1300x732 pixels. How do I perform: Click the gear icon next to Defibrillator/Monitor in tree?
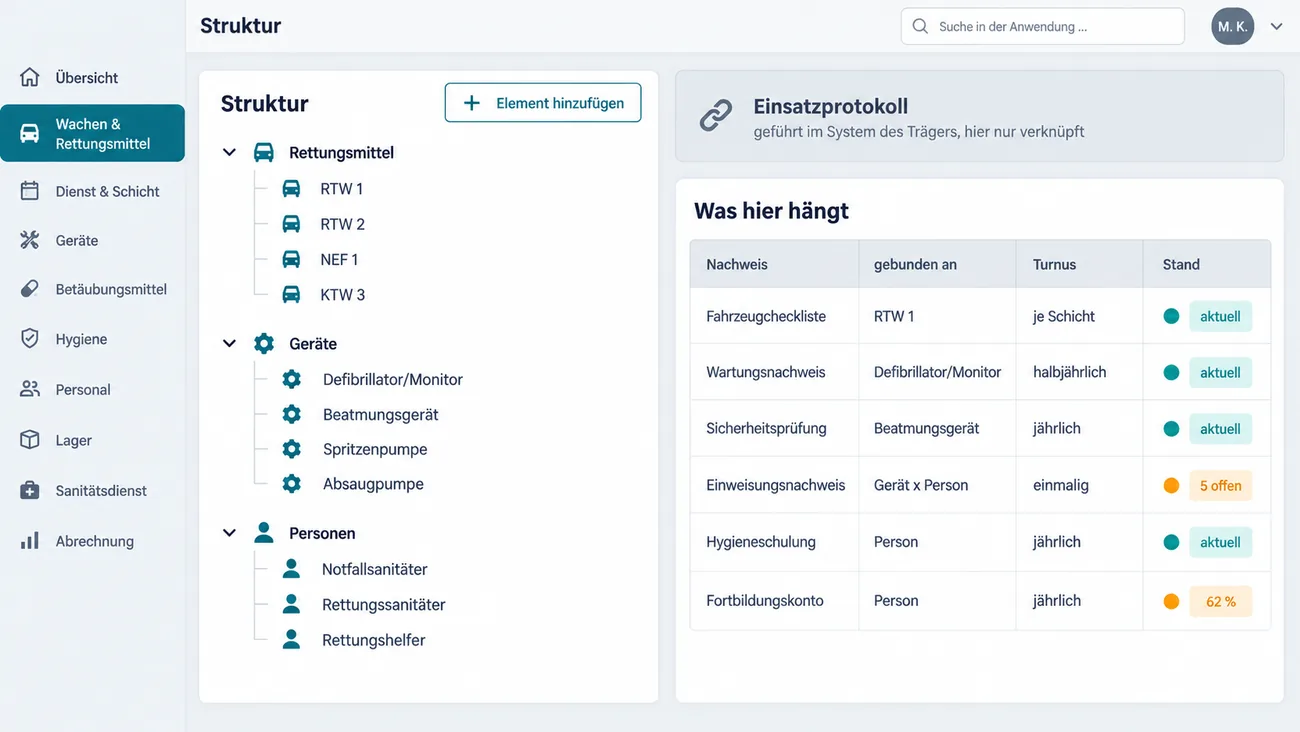tap(291, 379)
